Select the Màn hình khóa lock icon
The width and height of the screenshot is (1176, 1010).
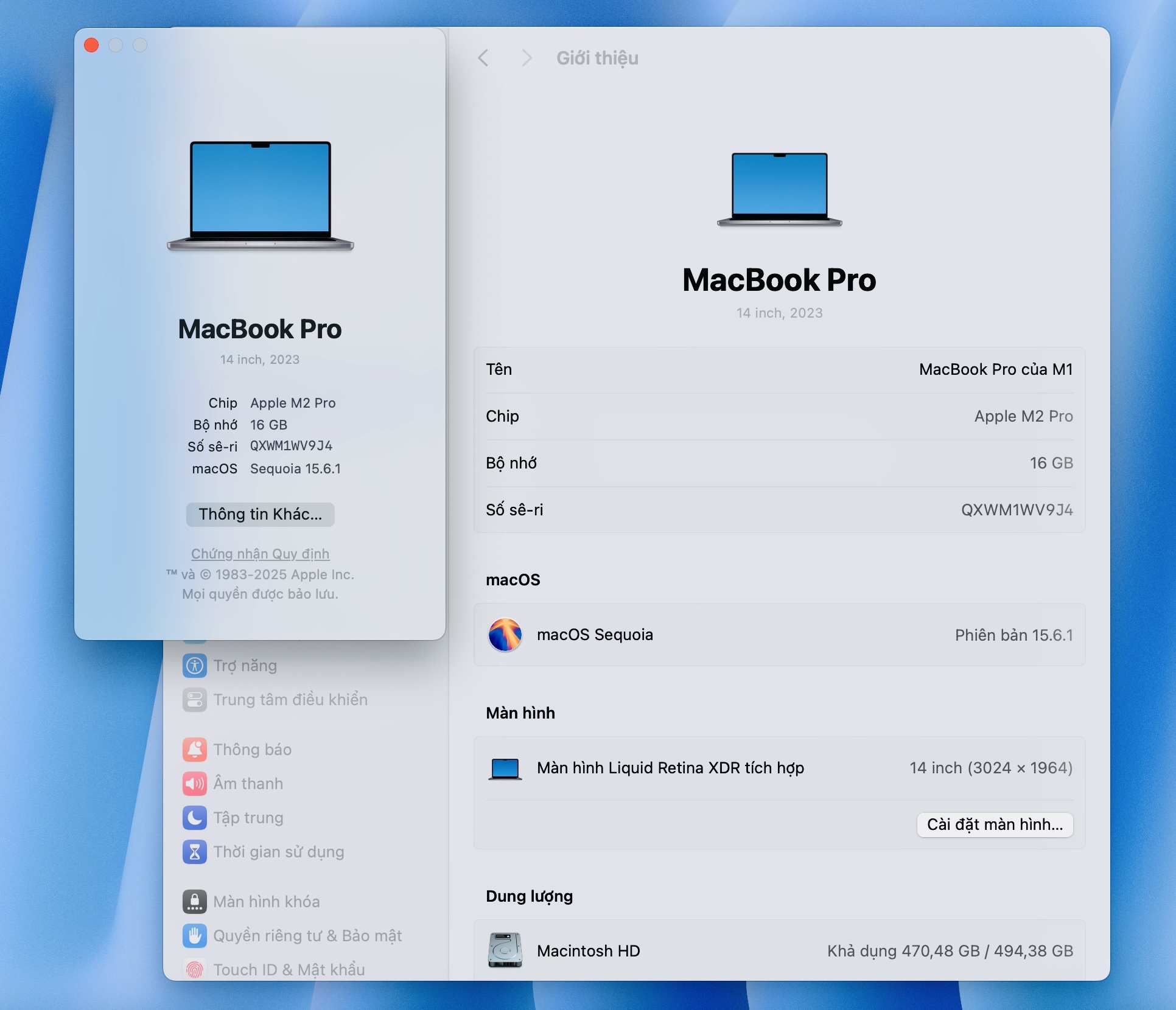194,902
